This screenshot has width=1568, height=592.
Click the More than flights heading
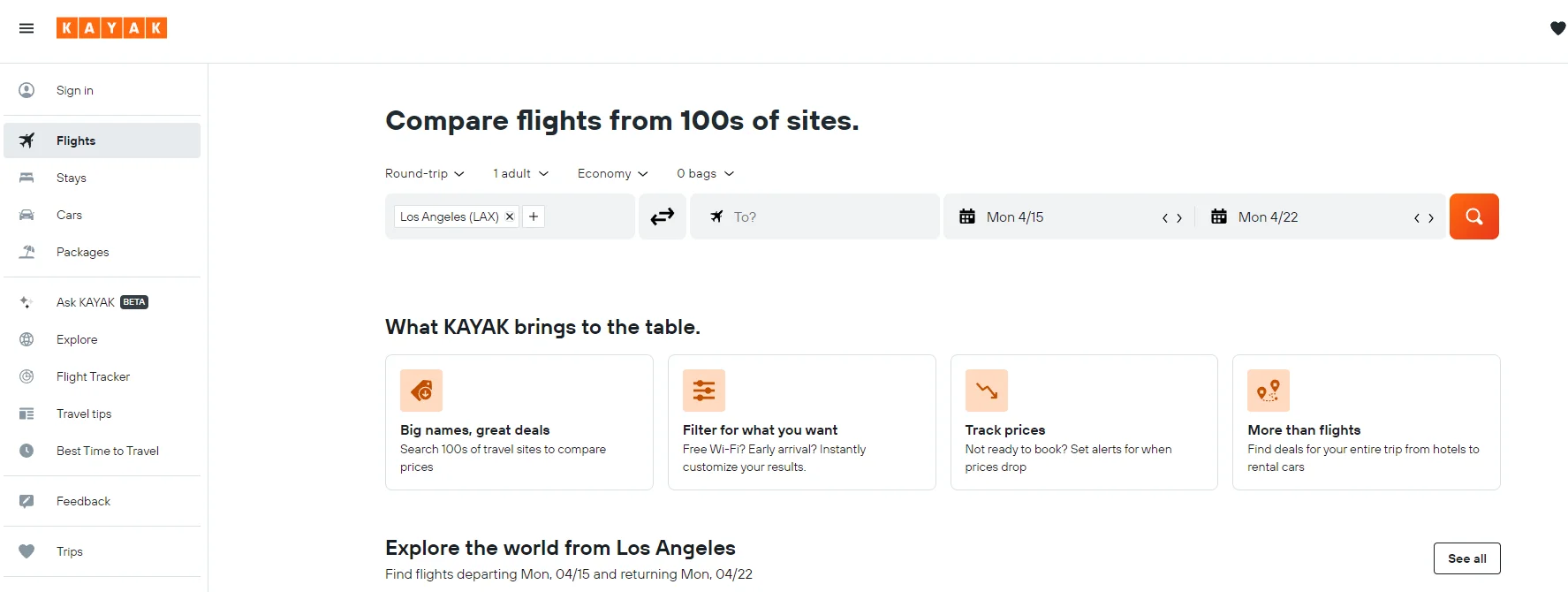1304,429
